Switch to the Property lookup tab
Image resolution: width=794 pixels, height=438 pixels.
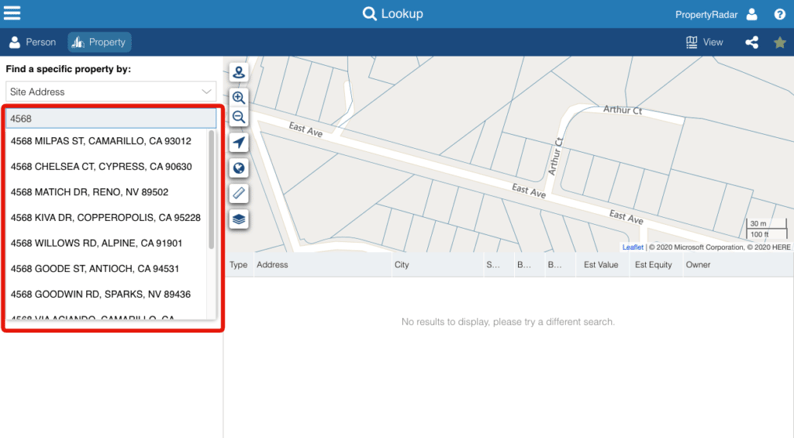[x=100, y=42]
